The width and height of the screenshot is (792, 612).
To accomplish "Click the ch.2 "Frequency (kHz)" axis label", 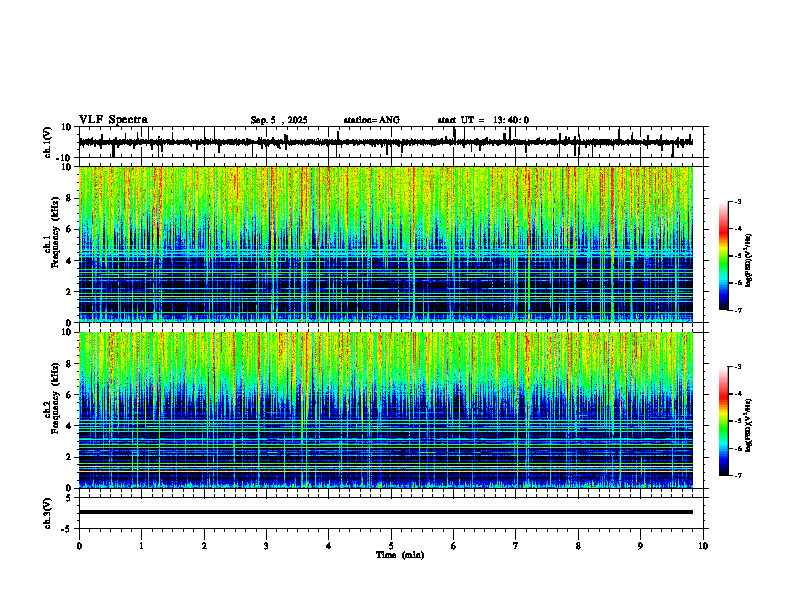I will click(55, 398).
